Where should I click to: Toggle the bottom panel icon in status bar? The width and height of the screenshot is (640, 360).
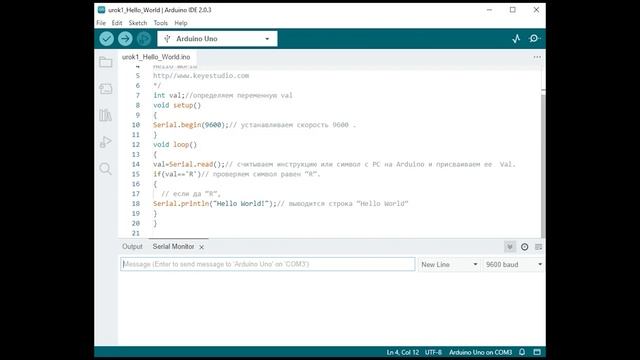pos(537,352)
